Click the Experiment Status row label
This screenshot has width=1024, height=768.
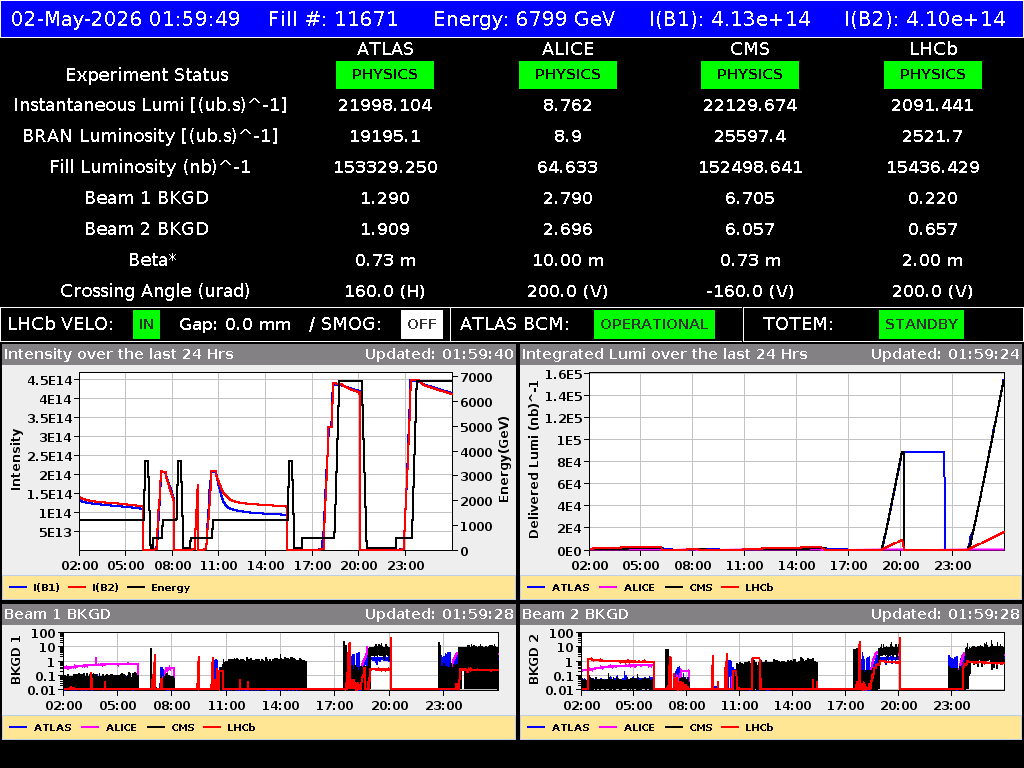coord(147,75)
